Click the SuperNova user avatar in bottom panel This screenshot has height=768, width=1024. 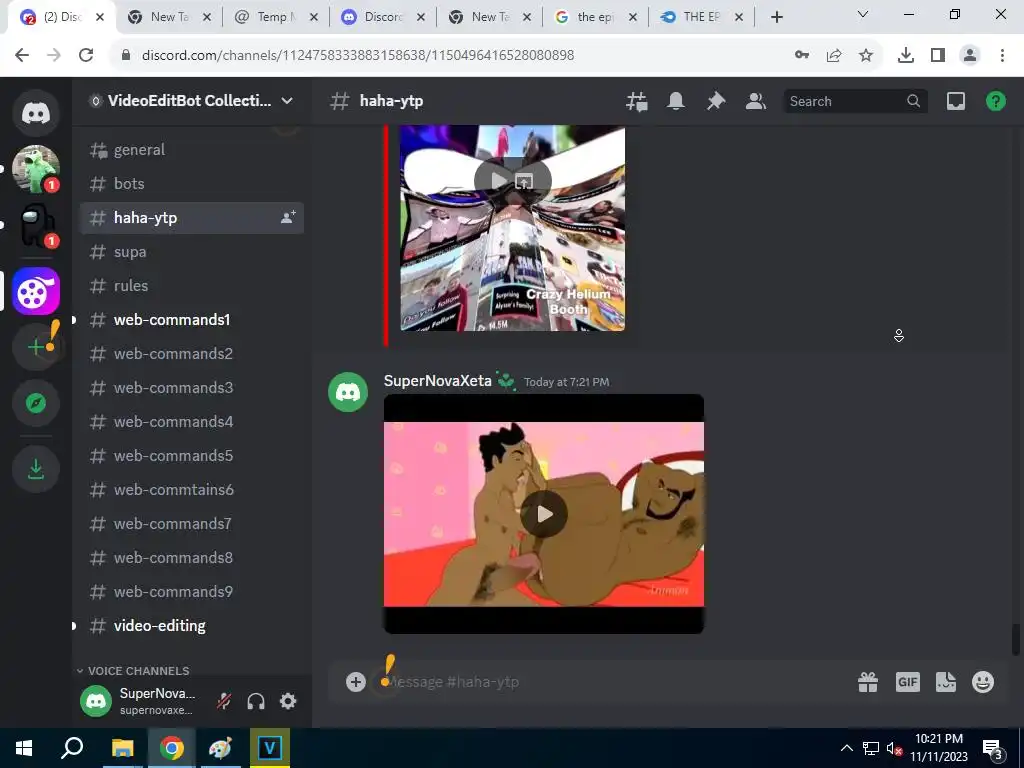click(x=96, y=701)
